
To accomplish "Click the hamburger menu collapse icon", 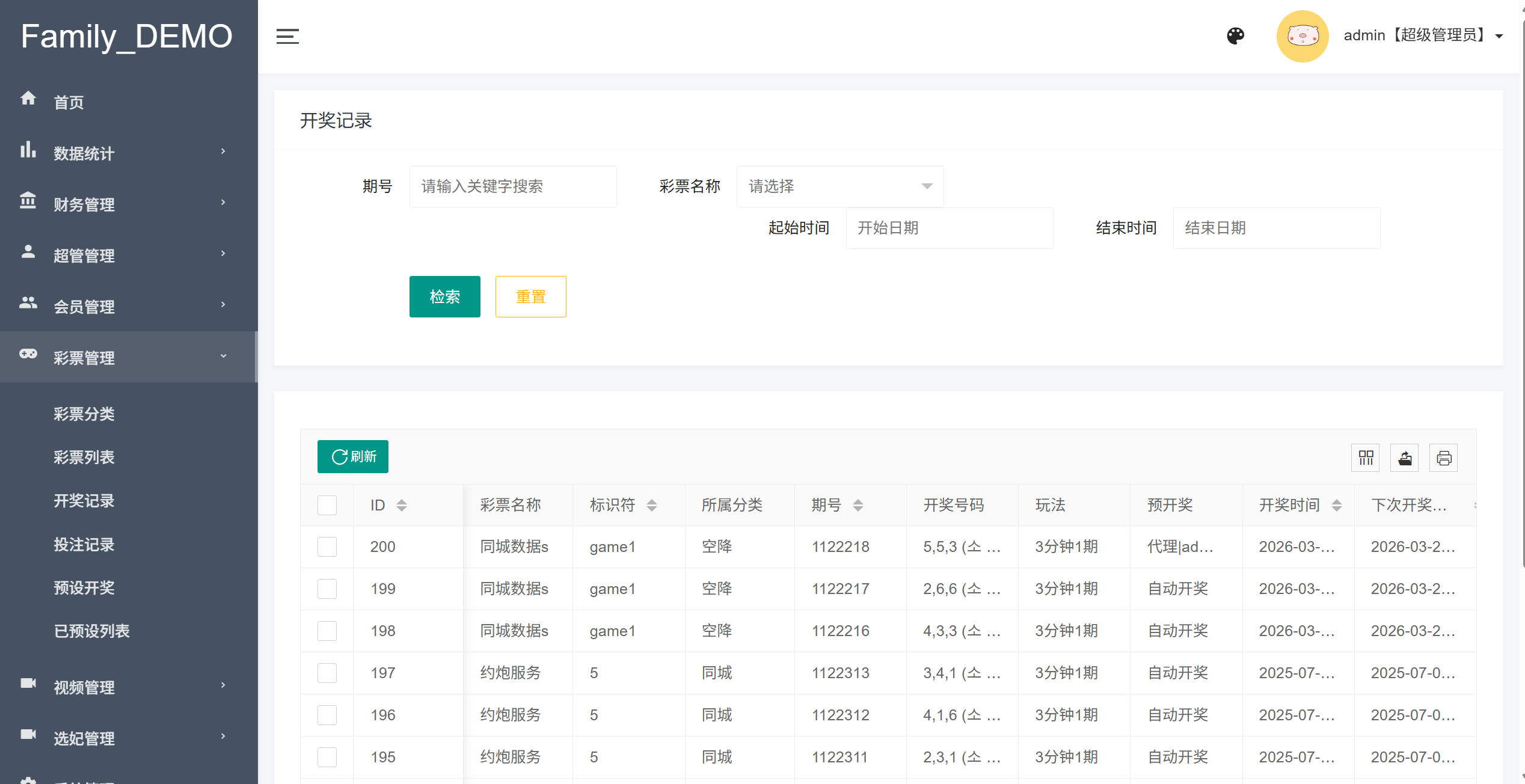I will point(287,37).
